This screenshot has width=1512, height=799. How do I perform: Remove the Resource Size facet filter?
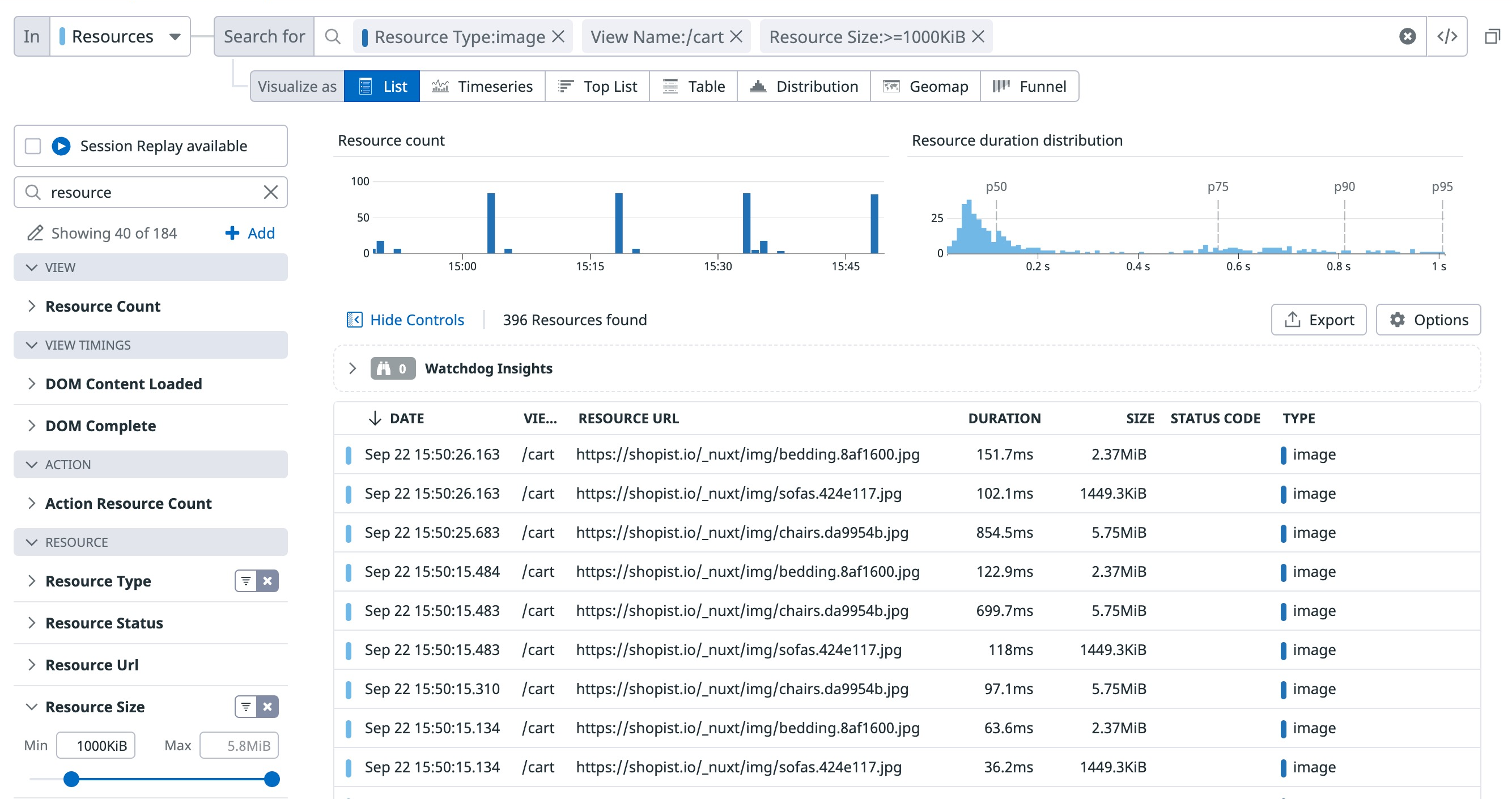point(267,706)
